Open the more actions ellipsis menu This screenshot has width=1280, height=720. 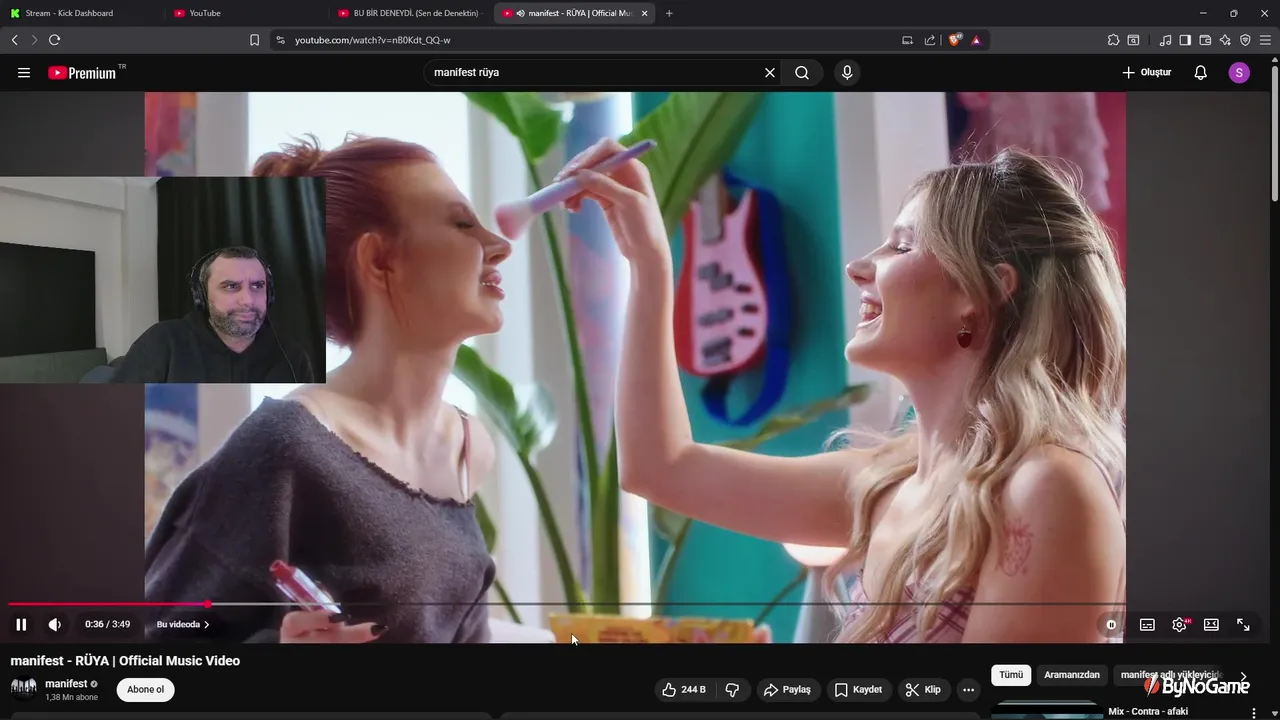point(968,690)
